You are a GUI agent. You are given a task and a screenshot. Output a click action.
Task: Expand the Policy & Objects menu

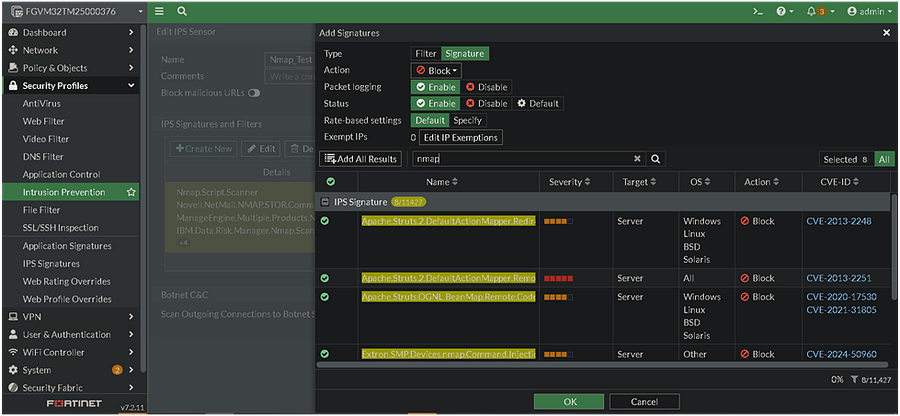point(70,68)
